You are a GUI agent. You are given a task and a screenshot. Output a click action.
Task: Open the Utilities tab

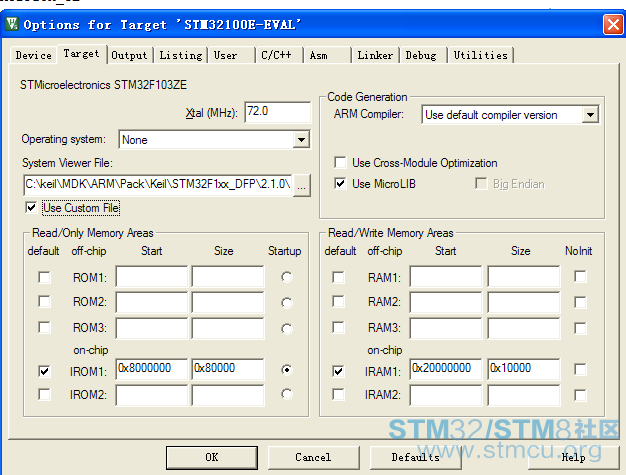[480, 55]
